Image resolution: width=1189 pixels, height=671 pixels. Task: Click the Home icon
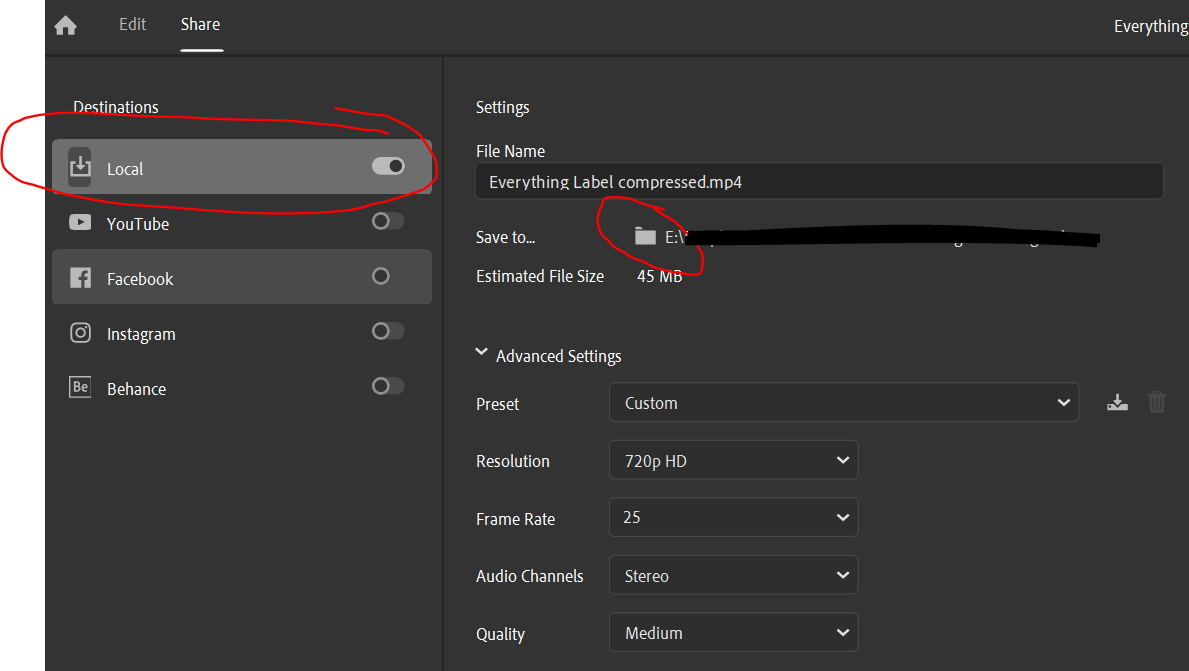[66, 26]
